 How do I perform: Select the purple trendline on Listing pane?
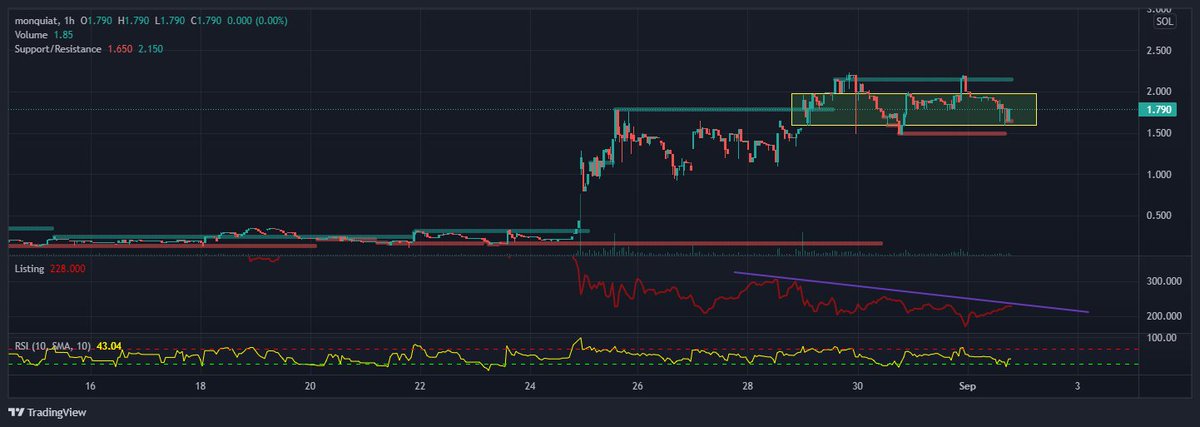coord(910,292)
